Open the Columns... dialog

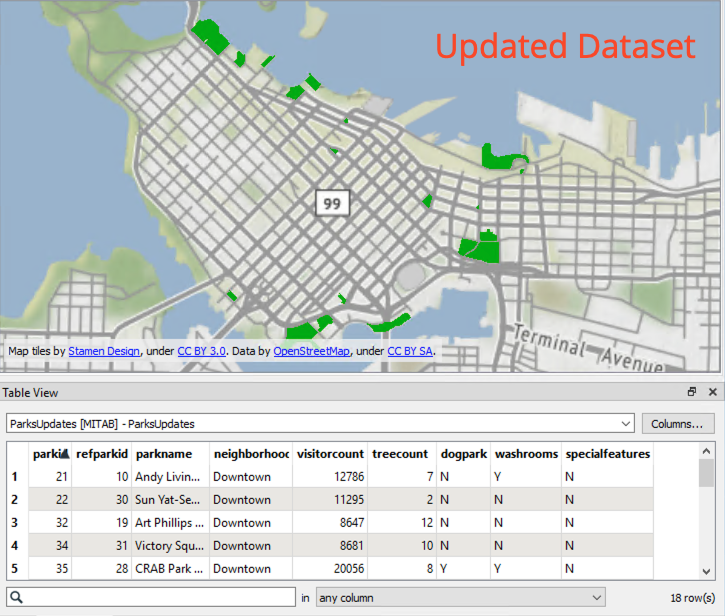(678, 423)
